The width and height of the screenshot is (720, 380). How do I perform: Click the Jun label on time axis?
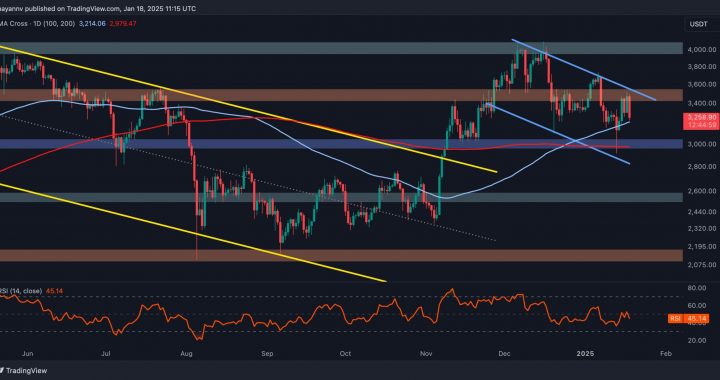point(28,354)
